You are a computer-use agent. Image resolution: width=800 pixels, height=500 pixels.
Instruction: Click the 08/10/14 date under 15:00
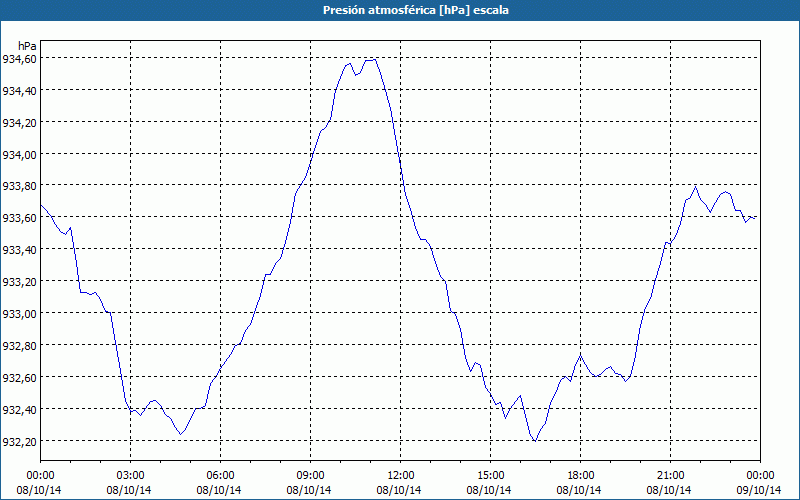489,490
